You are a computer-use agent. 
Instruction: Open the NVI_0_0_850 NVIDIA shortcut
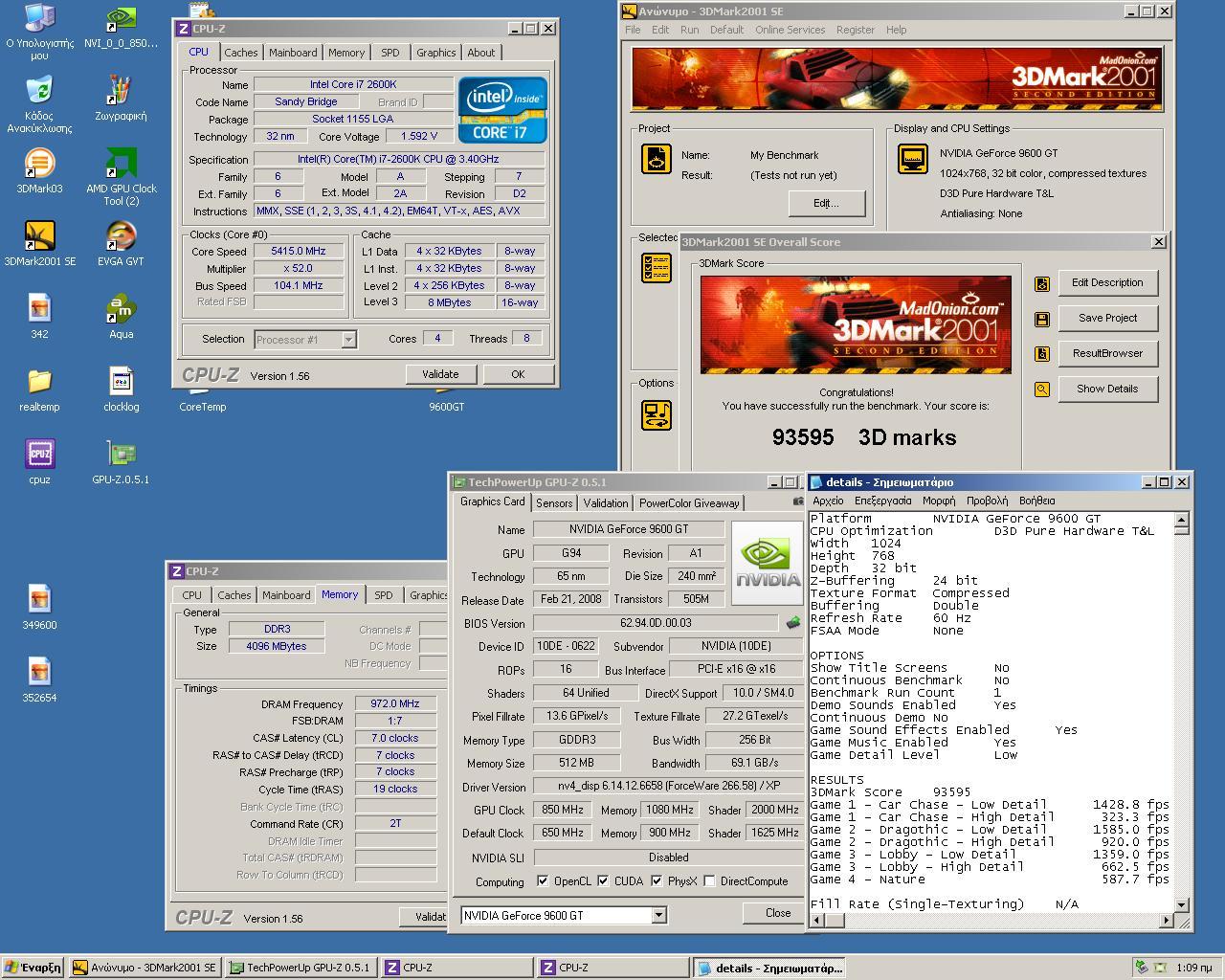[121, 18]
